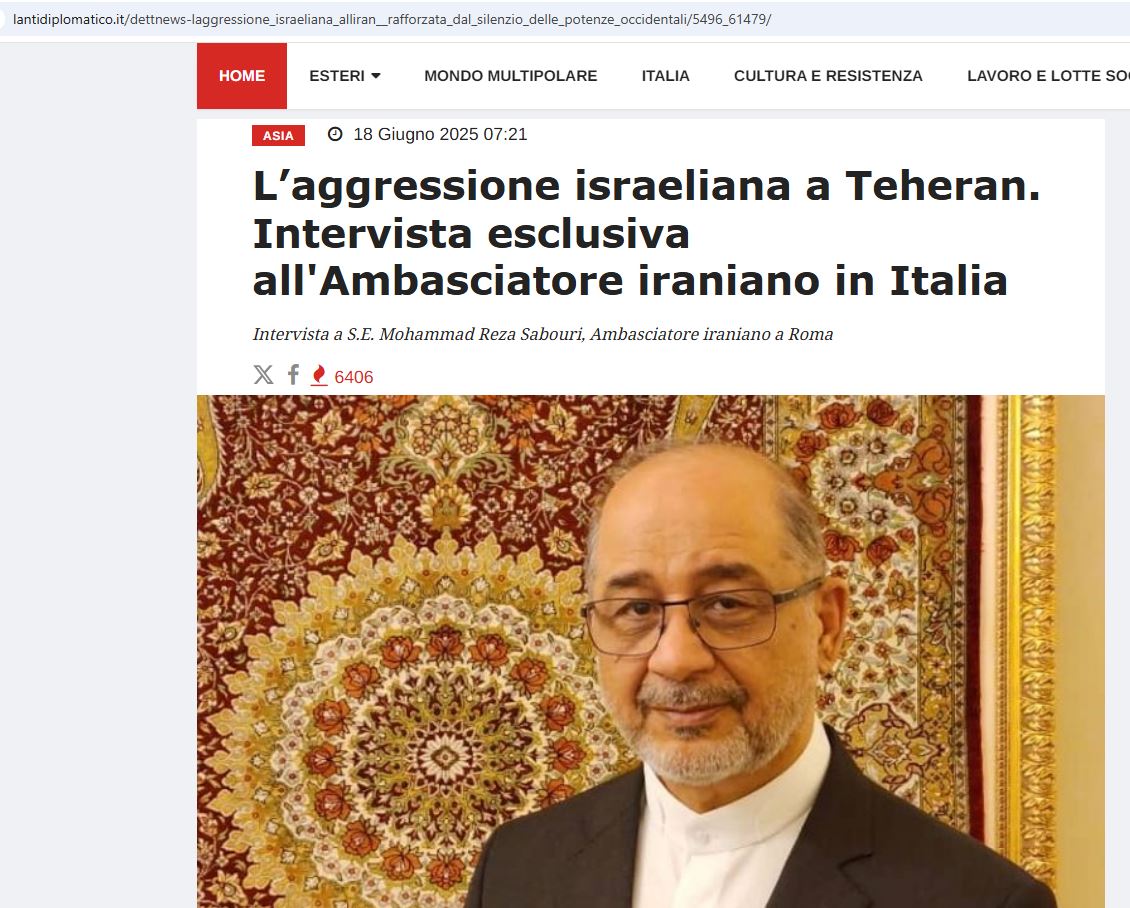The width and height of the screenshot is (1130, 908).
Task: Click the 6406 view count
Action: 354,377
